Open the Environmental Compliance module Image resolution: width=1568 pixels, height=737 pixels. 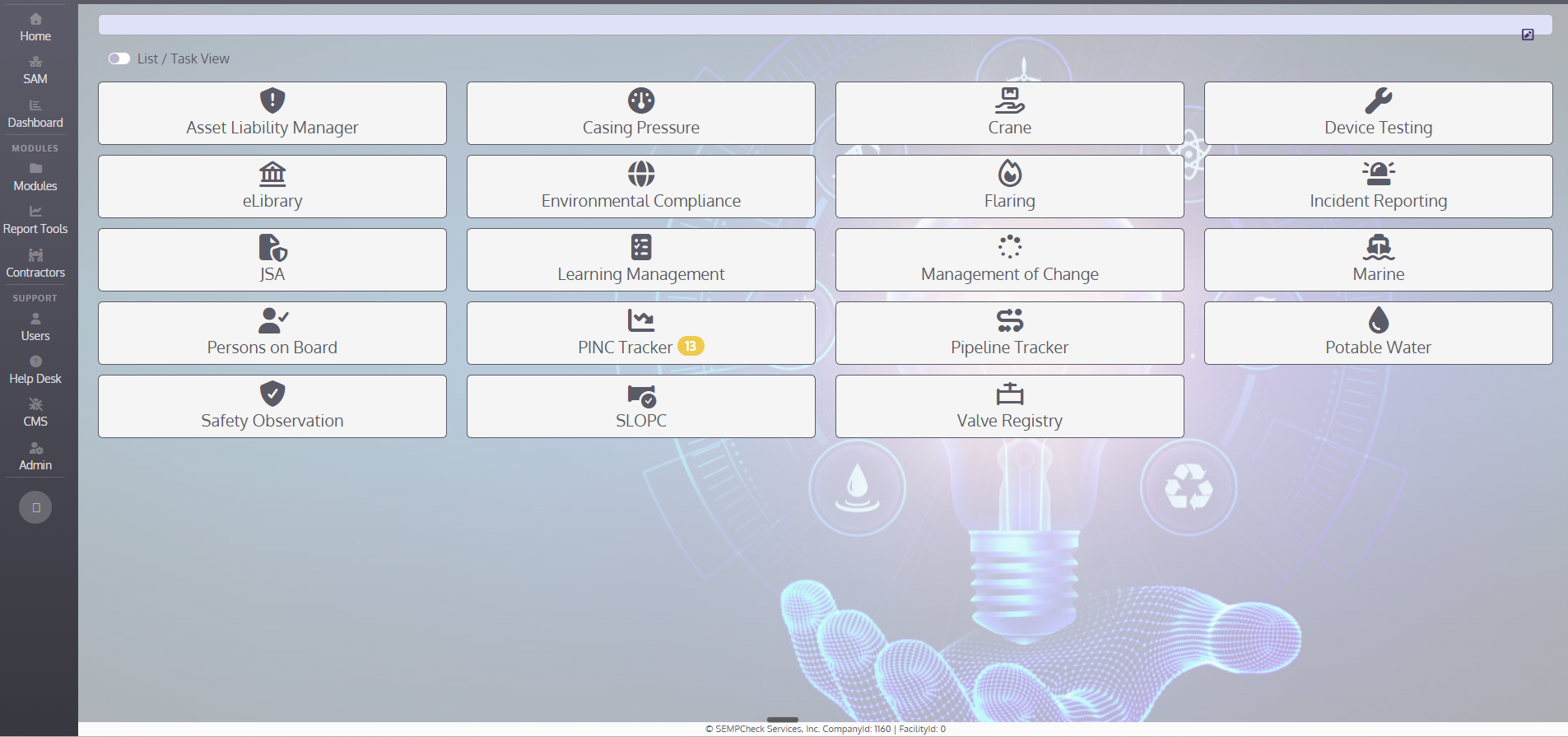pyautogui.click(x=641, y=187)
